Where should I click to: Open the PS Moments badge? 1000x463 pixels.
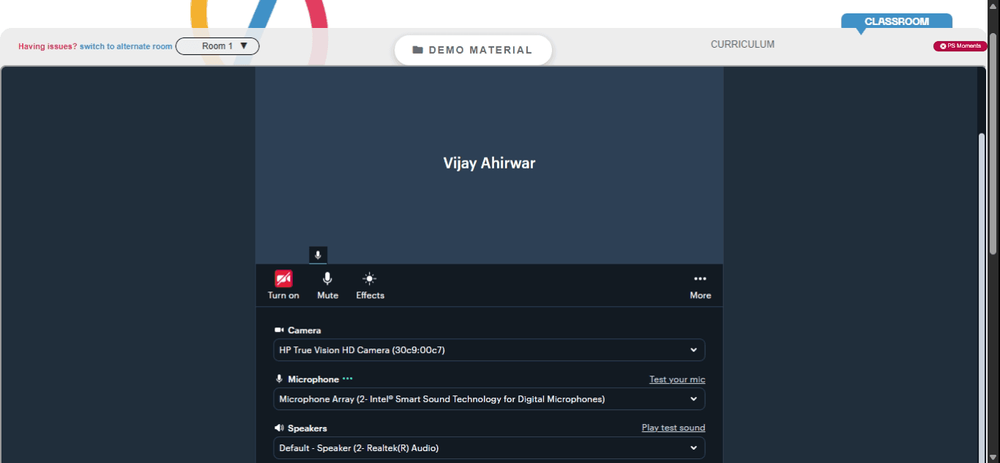coord(960,46)
